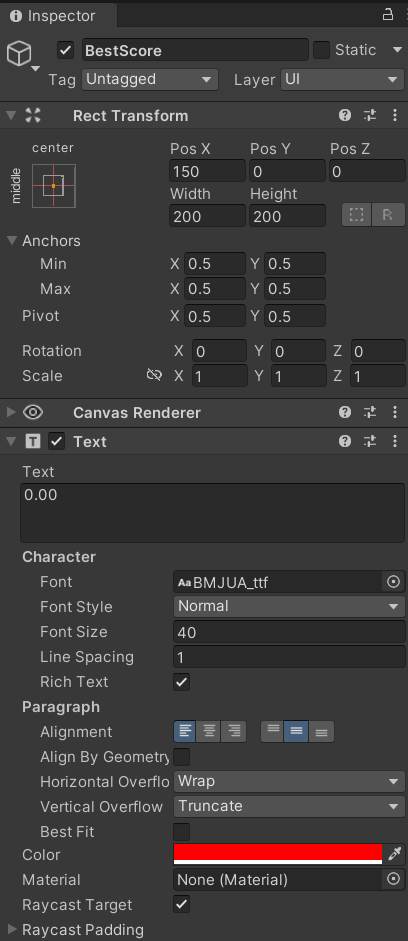Enable the Static checkbox
The height and width of the screenshot is (941, 408).
(x=321, y=50)
